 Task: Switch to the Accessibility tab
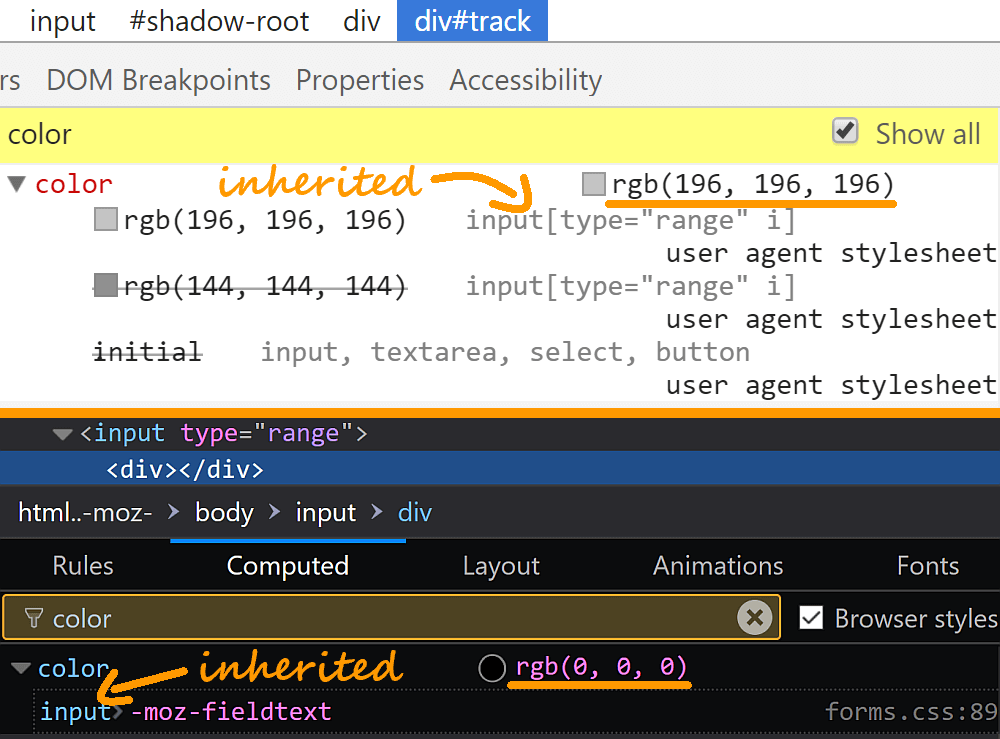click(525, 80)
